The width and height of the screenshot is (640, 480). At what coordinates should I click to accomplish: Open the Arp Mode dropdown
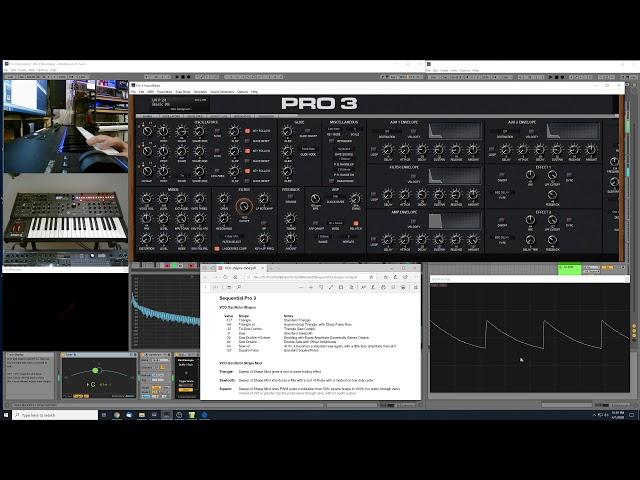336,223
